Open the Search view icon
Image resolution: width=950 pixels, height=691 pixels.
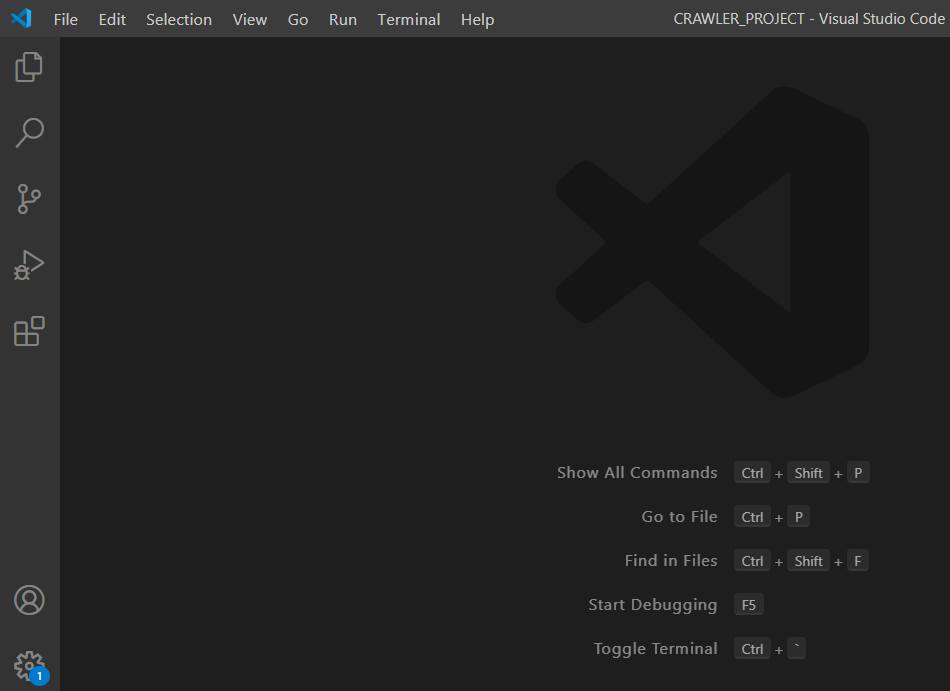pos(29,133)
